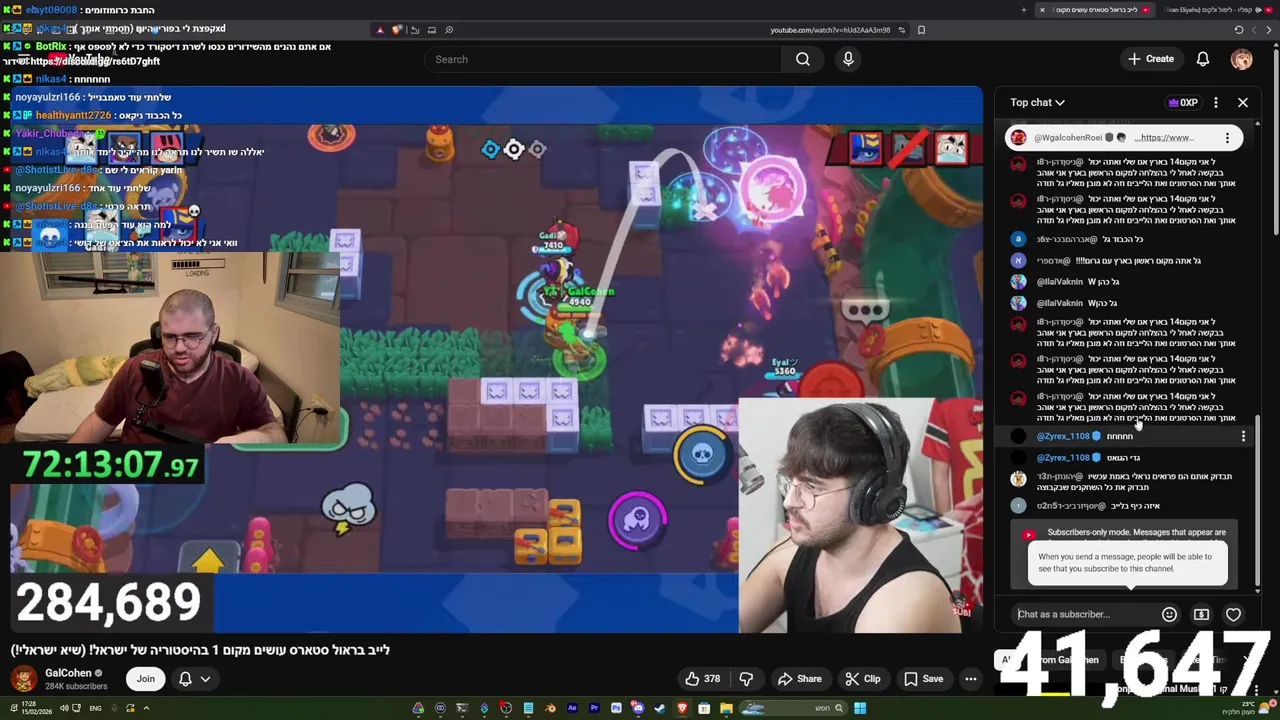1280x720 pixels.
Task: Open After Effects from taskbar
Action: (572, 708)
